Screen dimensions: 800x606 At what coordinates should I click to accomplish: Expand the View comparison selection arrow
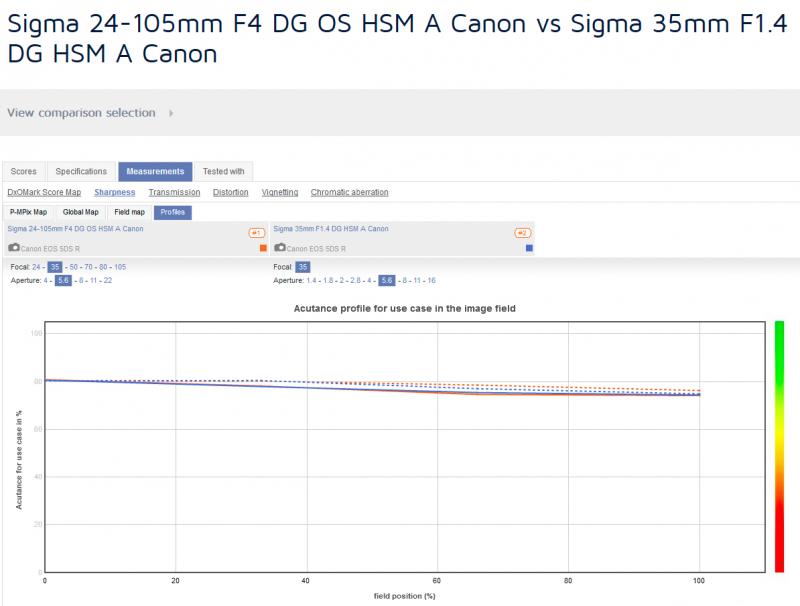[171, 113]
